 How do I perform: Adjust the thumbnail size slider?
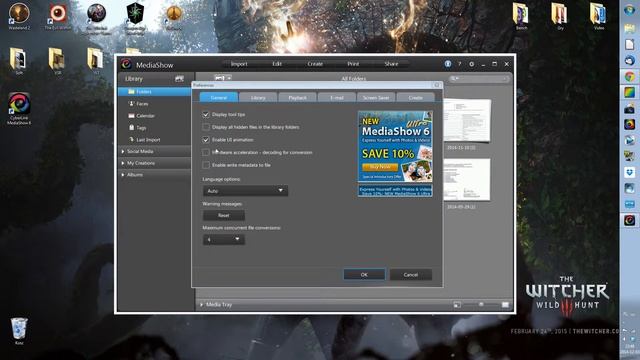click(x=481, y=304)
